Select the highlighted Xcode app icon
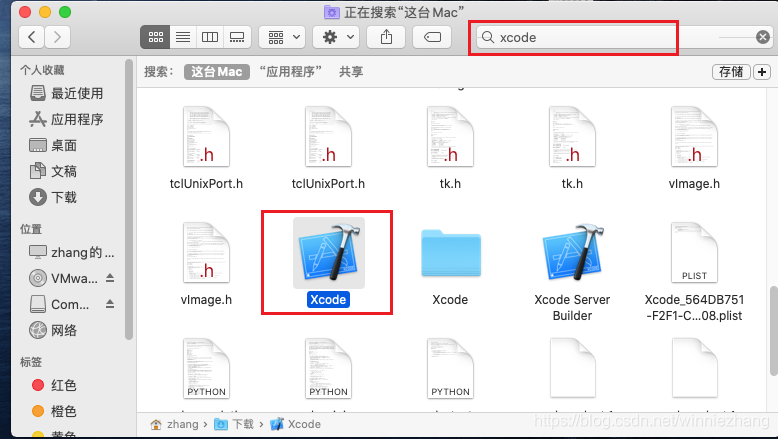Viewport: 778px width, 439px height. point(328,252)
